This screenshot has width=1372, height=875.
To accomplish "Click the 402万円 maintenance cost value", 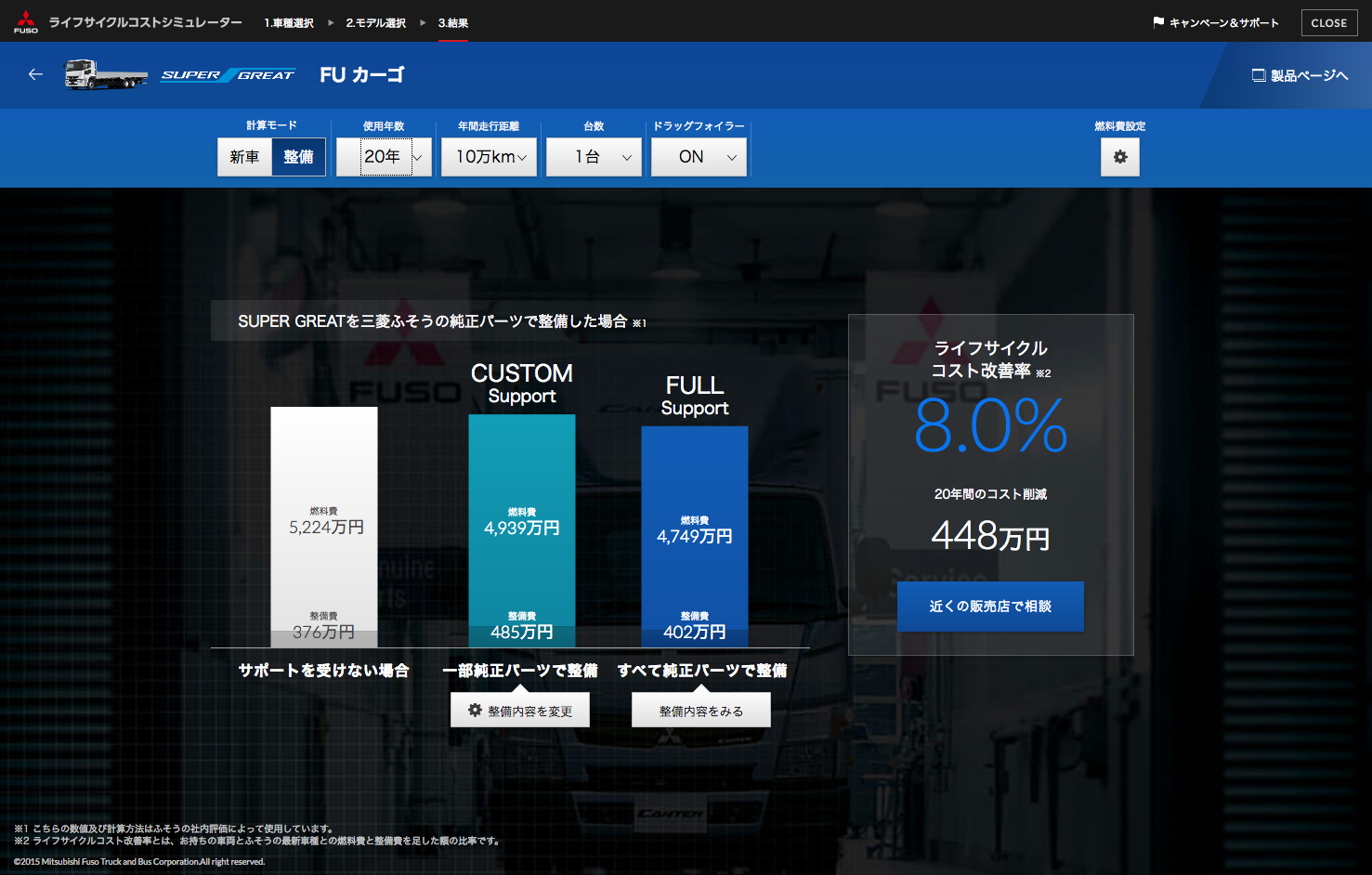I will (695, 632).
